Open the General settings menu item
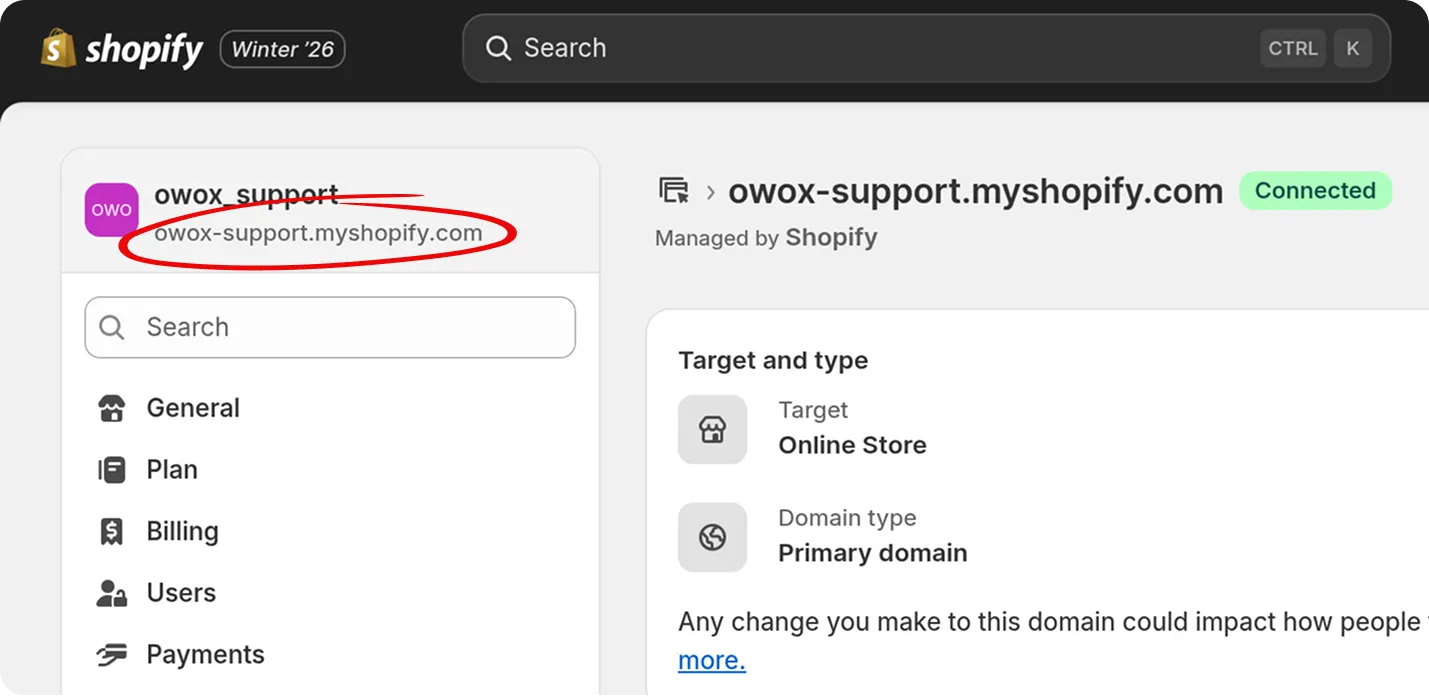This screenshot has width=1429, height=696. [x=193, y=407]
